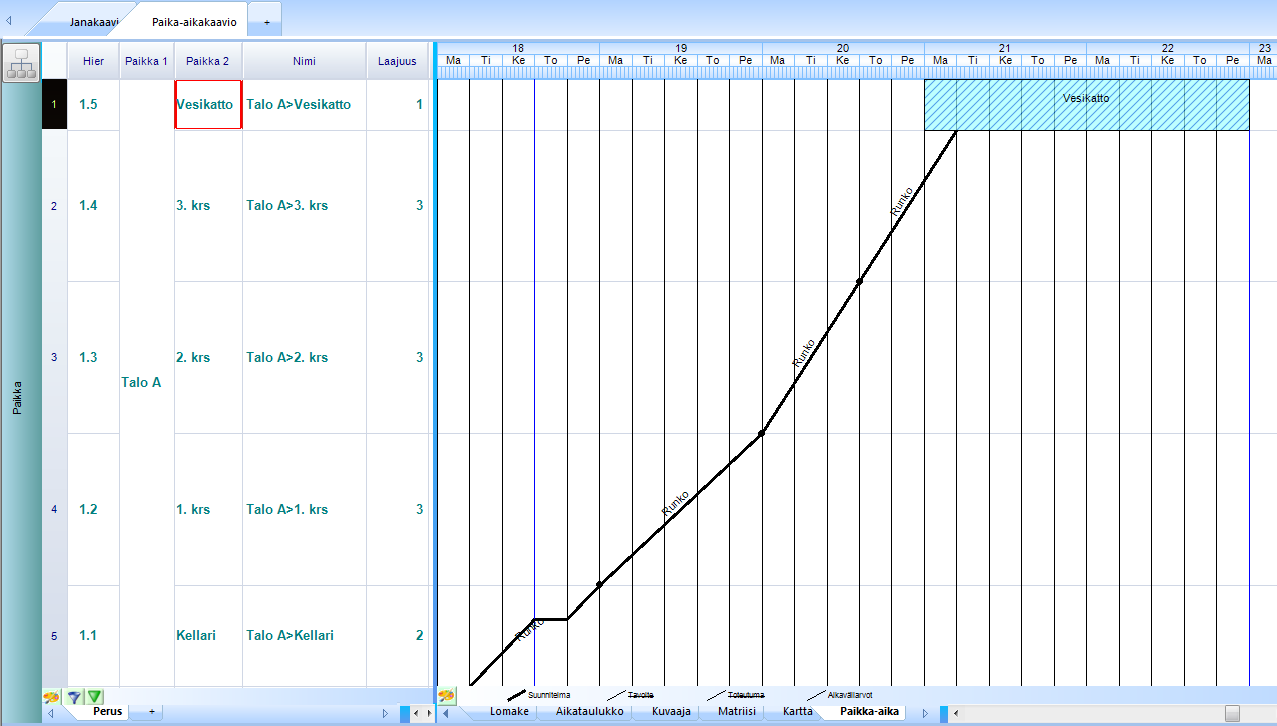The height and width of the screenshot is (726, 1277).
Task: Click the 'Talo A>1. krs' name cell
Action: point(304,510)
